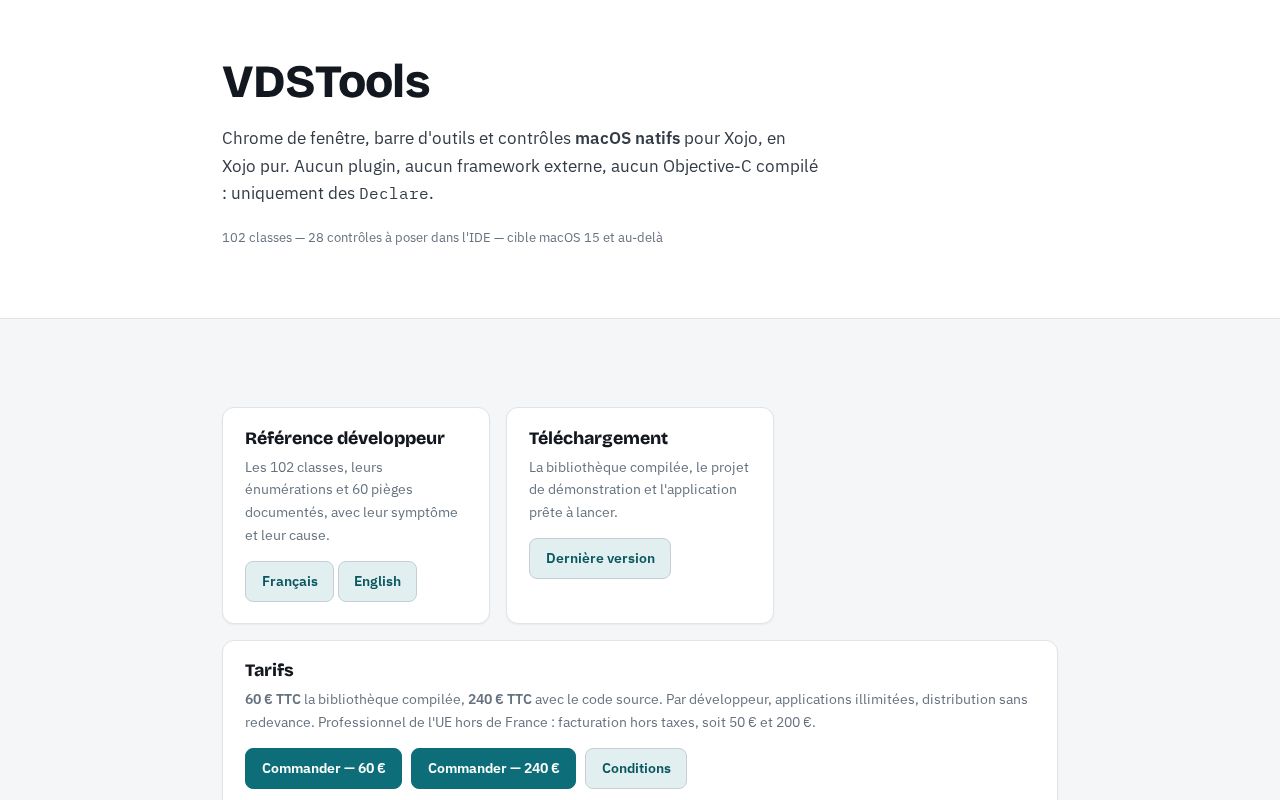Click the bold 'macOS natifs' text
Image resolution: width=1280 pixels, height=800 pixels.
[627, 138]
